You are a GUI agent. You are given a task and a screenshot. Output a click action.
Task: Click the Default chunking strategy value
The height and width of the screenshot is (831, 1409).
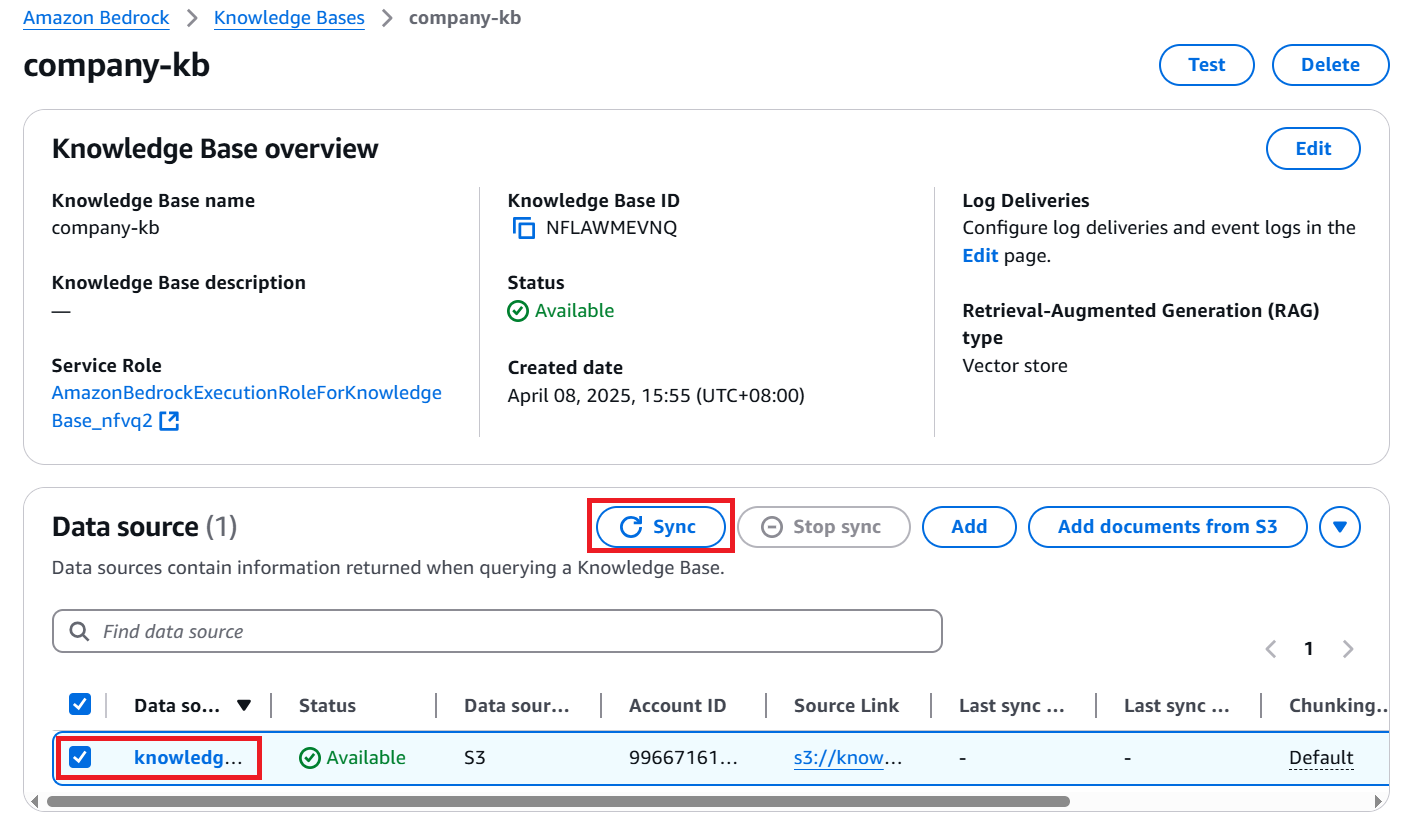1321,758
